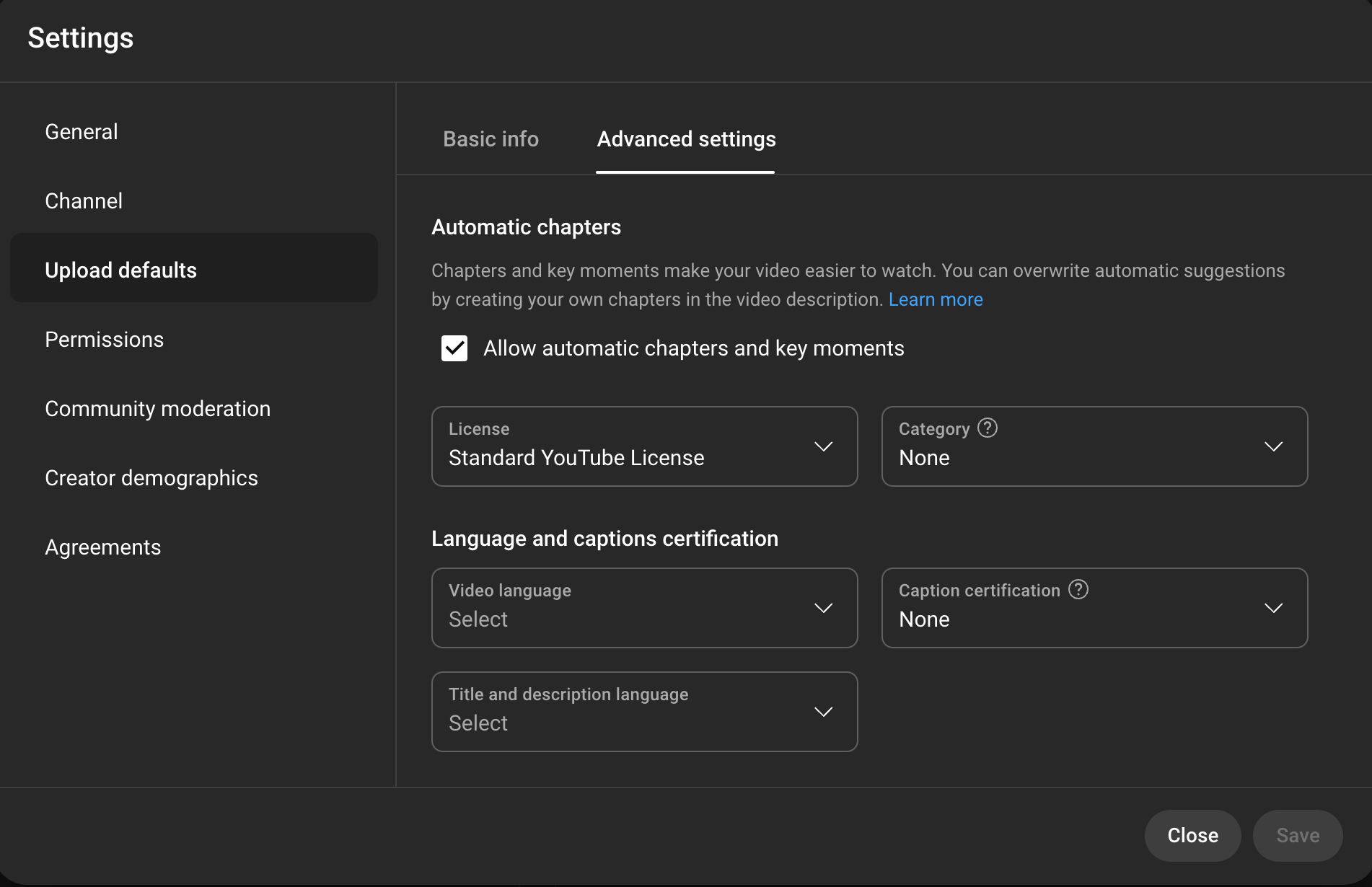This screenshot has height=887, width=1372.
Task: Click the Learn more link
Action: tap(936, 299)
